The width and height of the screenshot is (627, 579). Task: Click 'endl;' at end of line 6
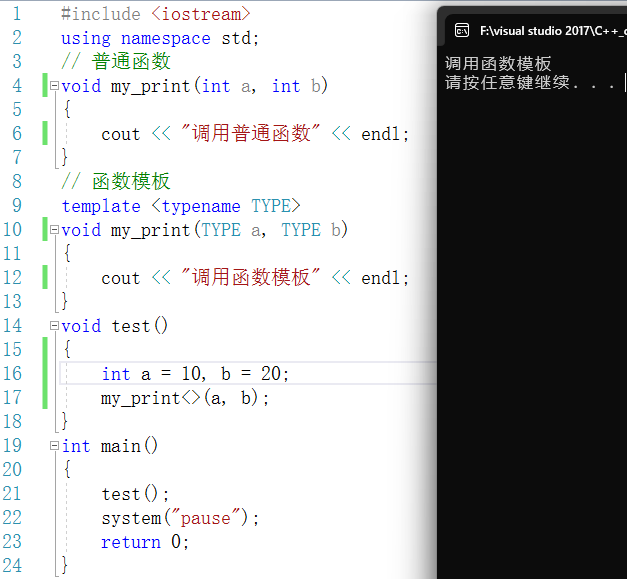point(385,134)
